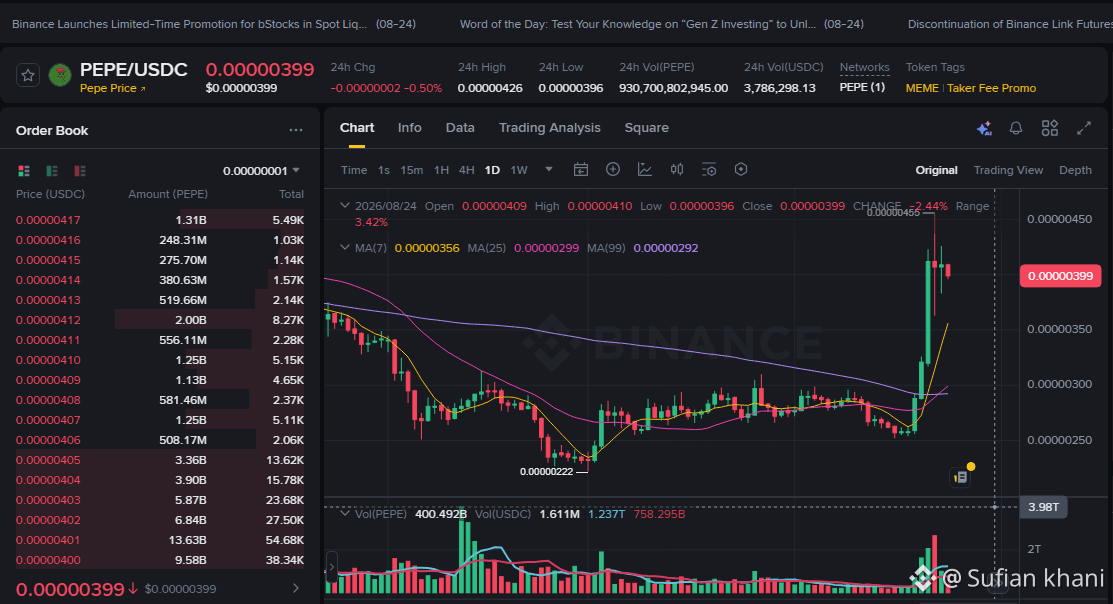Expand the chart to fullscreen

coord(1084,128)
